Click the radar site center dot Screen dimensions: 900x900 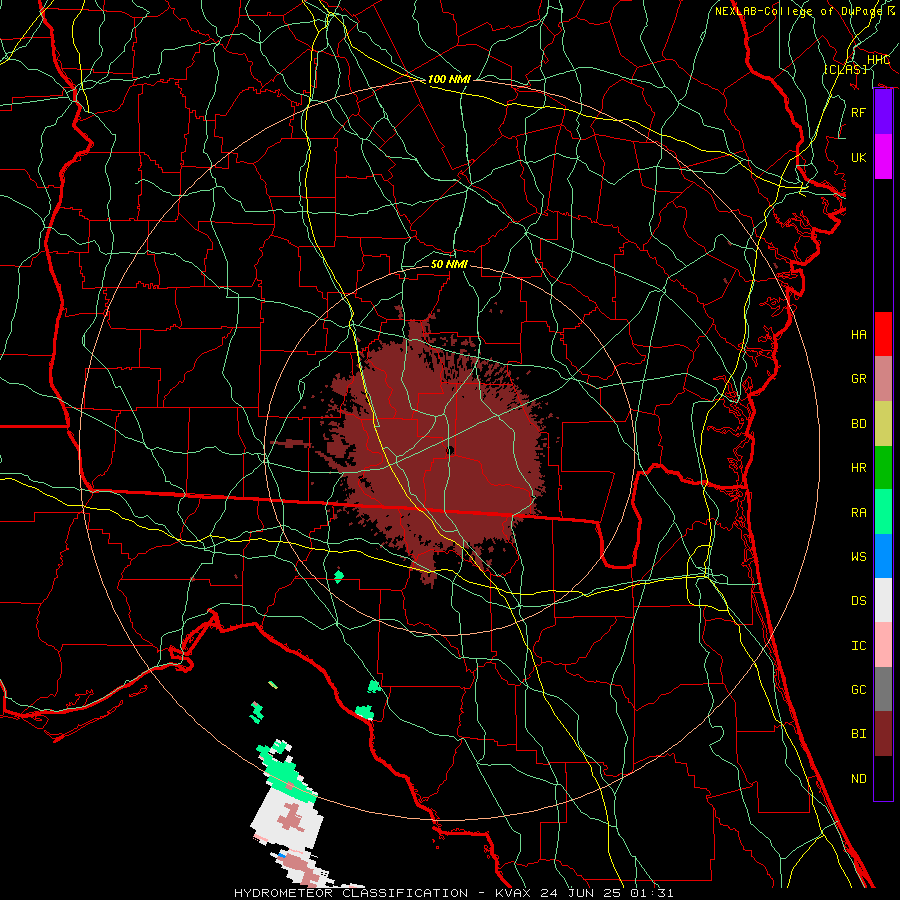click(450, 450)
